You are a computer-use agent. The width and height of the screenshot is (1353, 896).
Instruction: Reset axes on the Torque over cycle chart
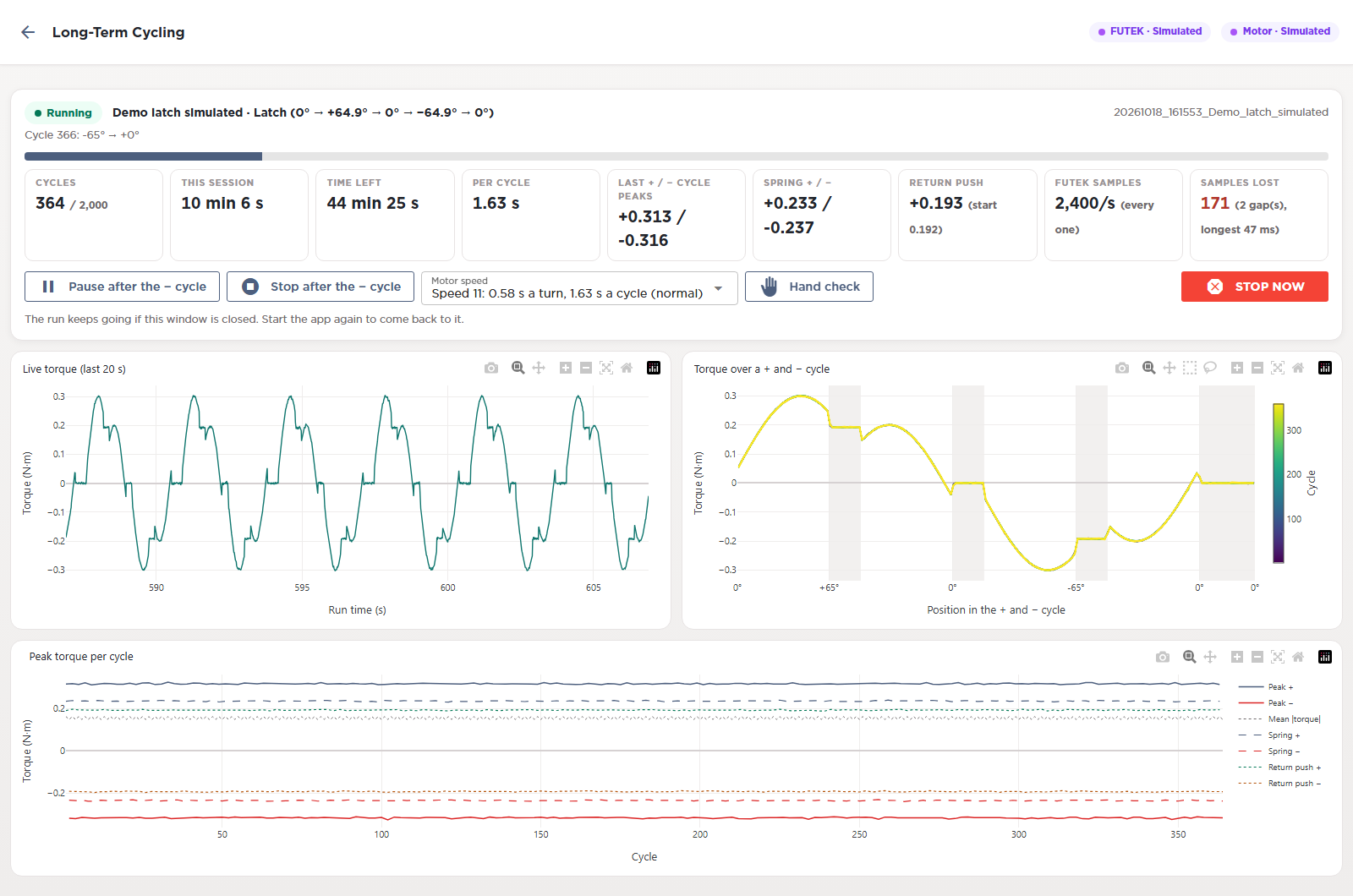tap(1298, 368)
